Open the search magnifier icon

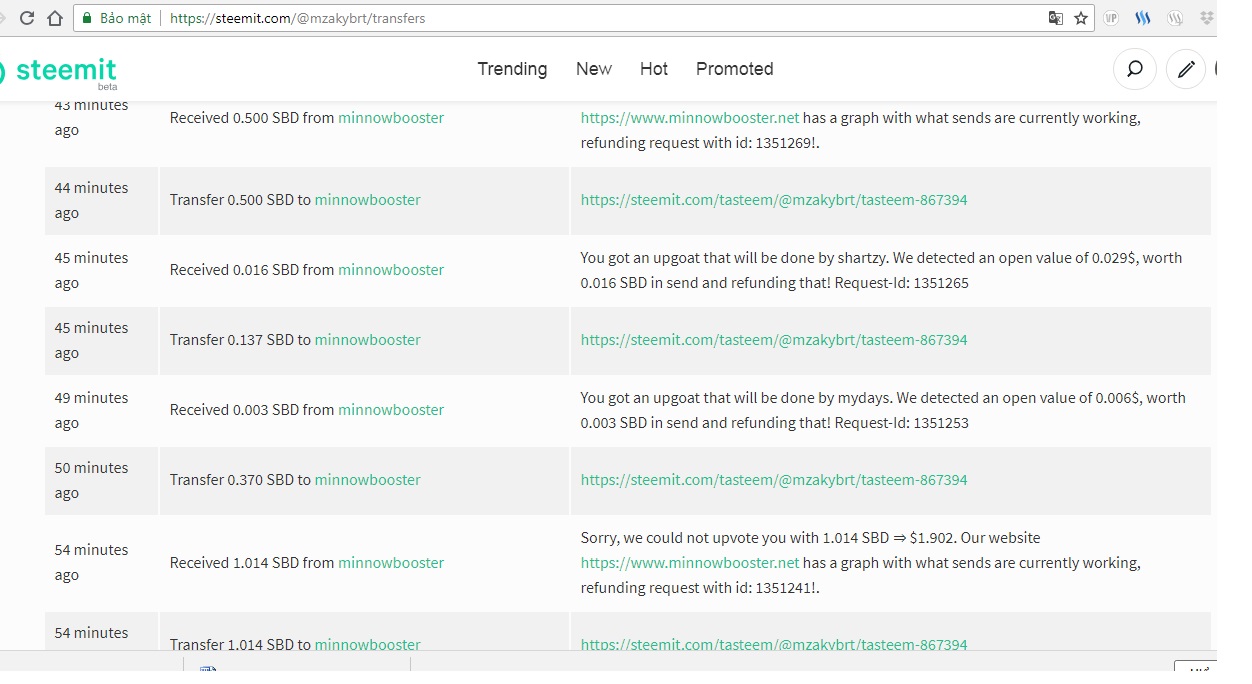(1135, 69)
